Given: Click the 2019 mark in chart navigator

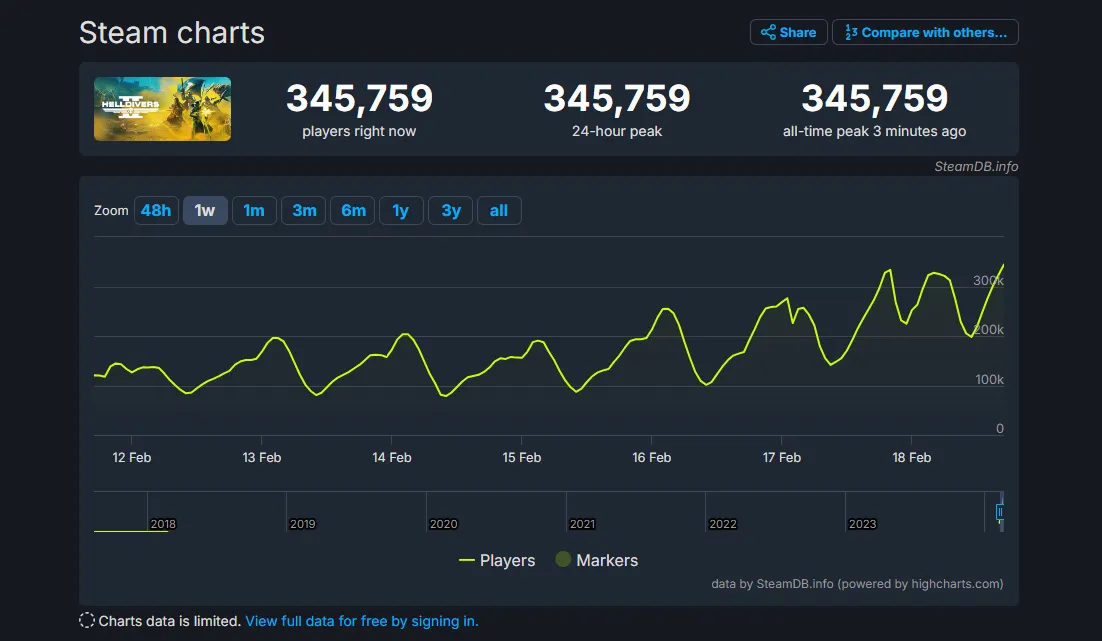Looking at the screenshot, I should tap(303, 524).
